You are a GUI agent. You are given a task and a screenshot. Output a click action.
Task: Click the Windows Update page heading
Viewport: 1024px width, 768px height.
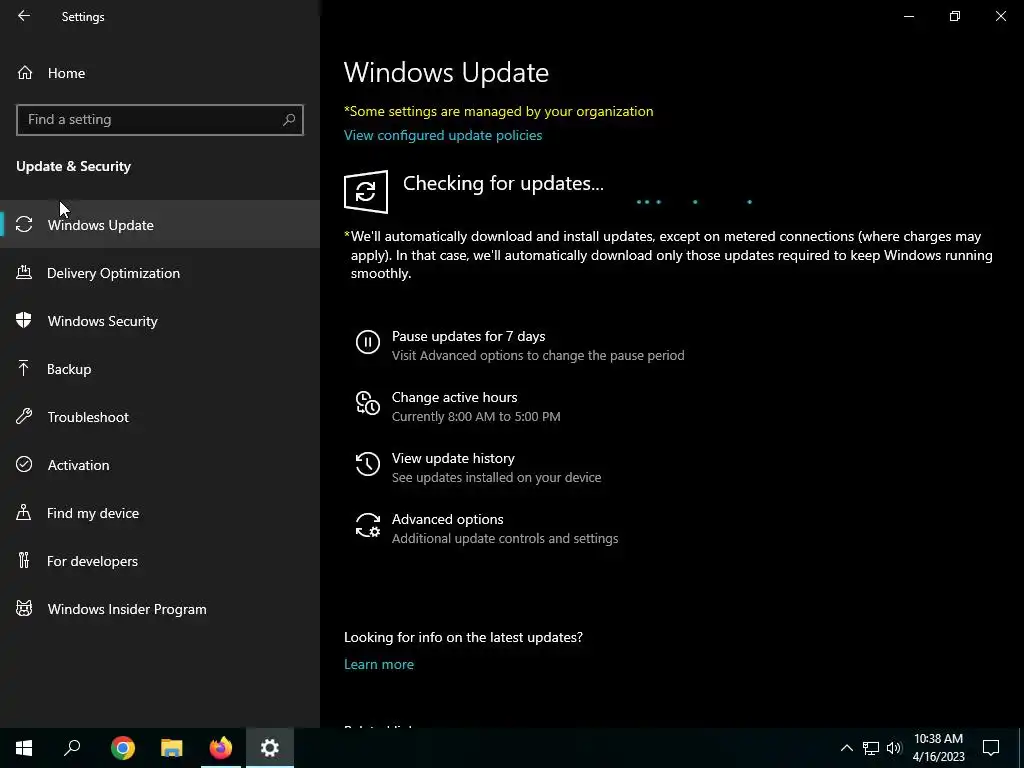[446, 72]
